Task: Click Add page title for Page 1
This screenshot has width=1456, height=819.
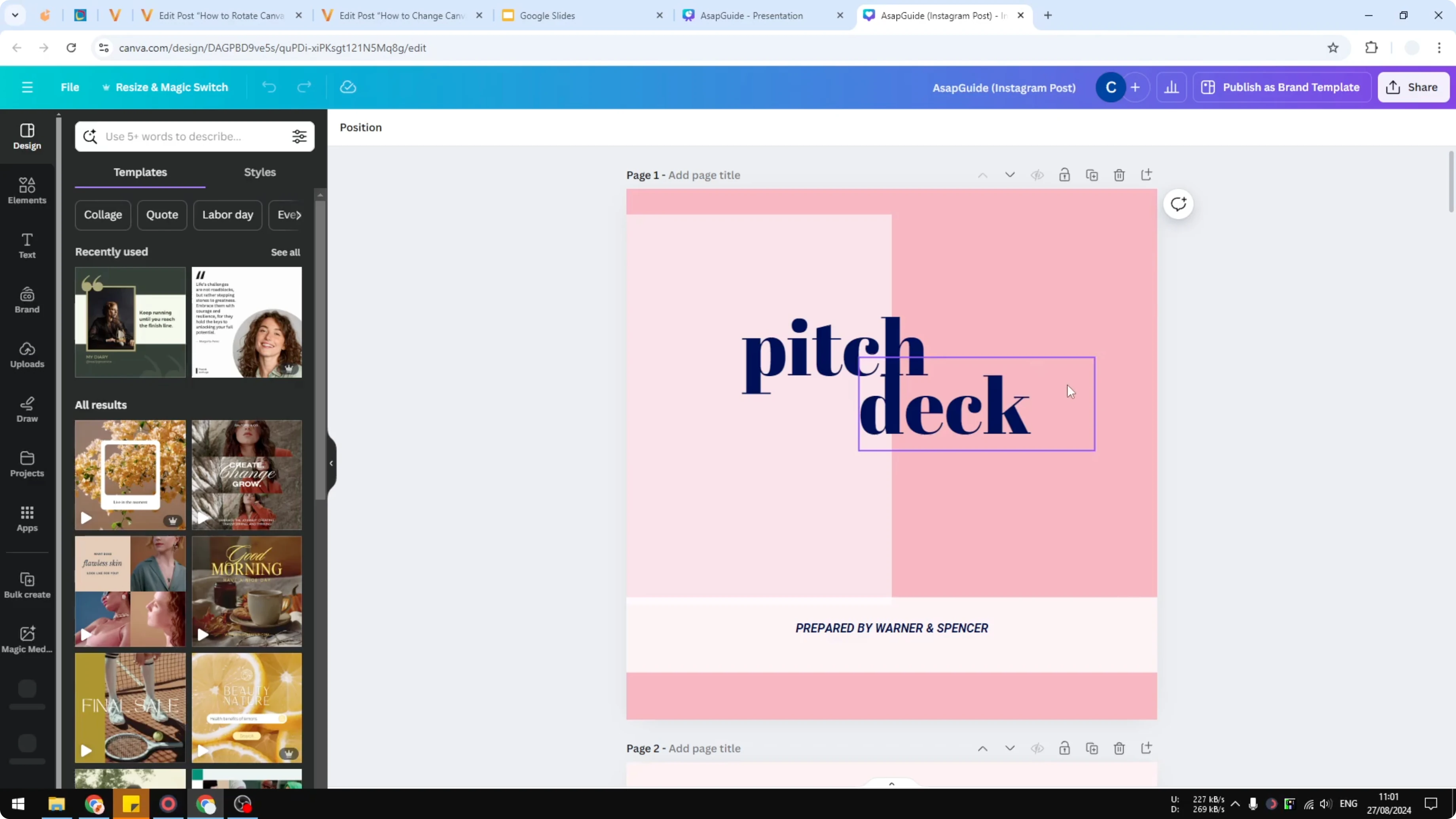Action: click(x=704, y=175)
